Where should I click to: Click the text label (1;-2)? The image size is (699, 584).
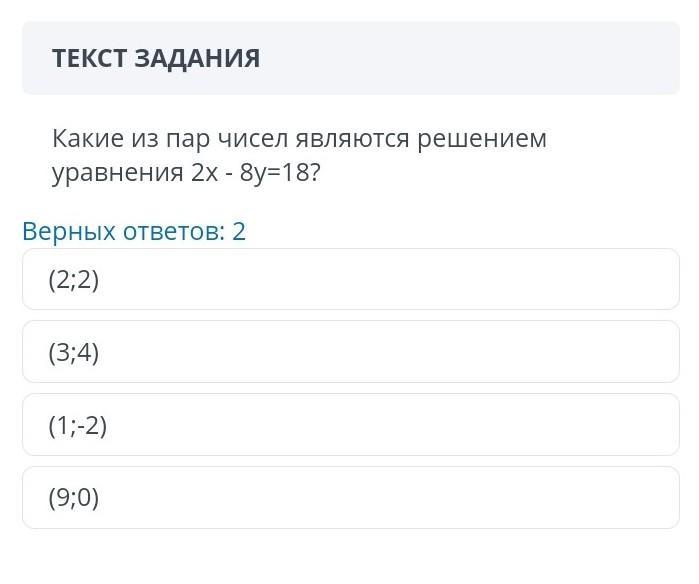click(x=78, y=425)
